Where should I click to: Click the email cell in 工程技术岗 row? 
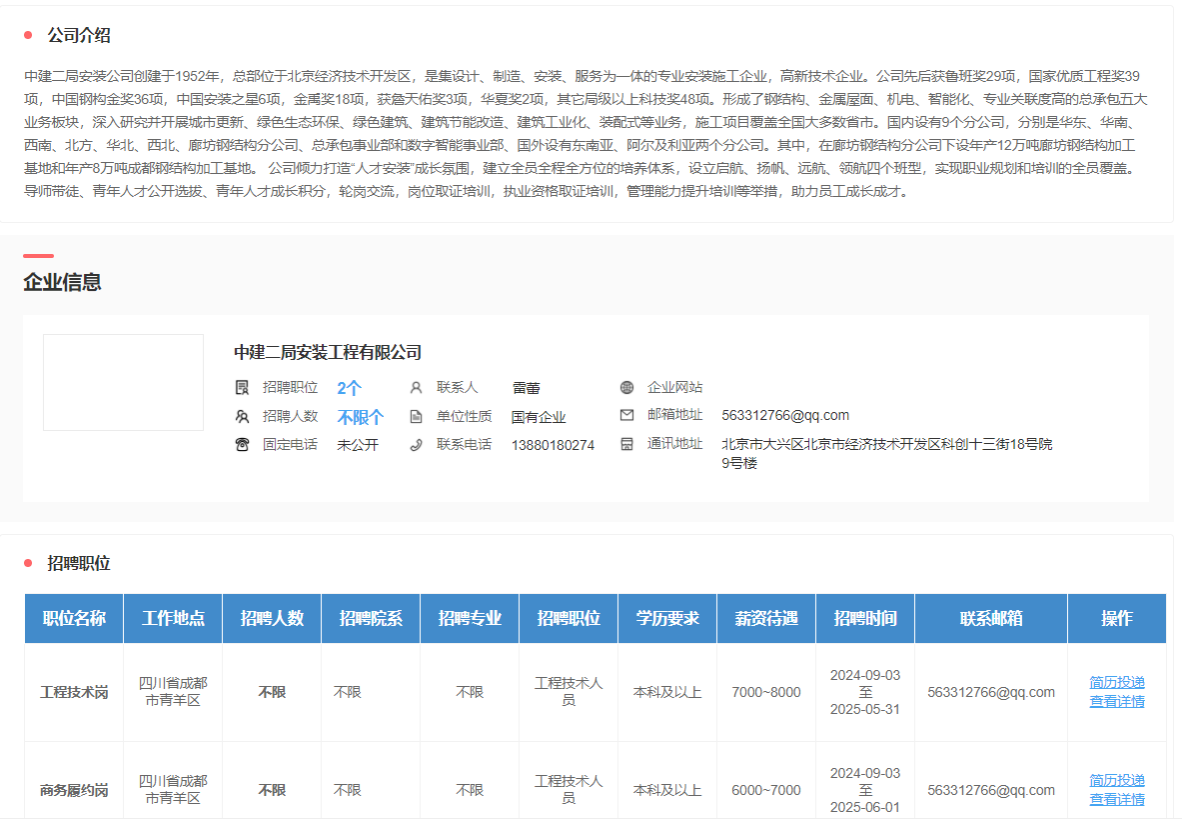point(991,693)
